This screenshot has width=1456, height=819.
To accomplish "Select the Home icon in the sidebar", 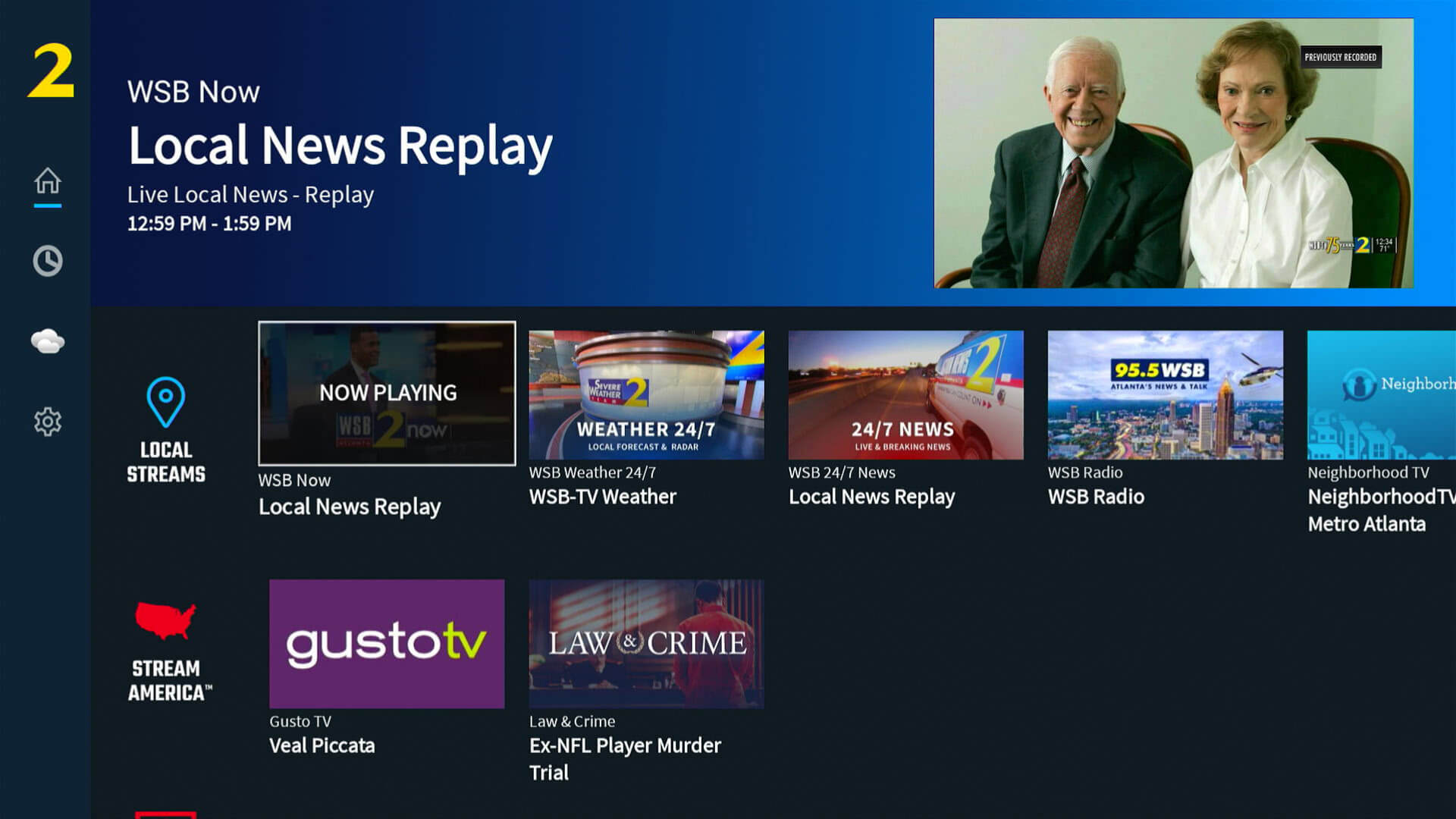I will tap(48, 182).
